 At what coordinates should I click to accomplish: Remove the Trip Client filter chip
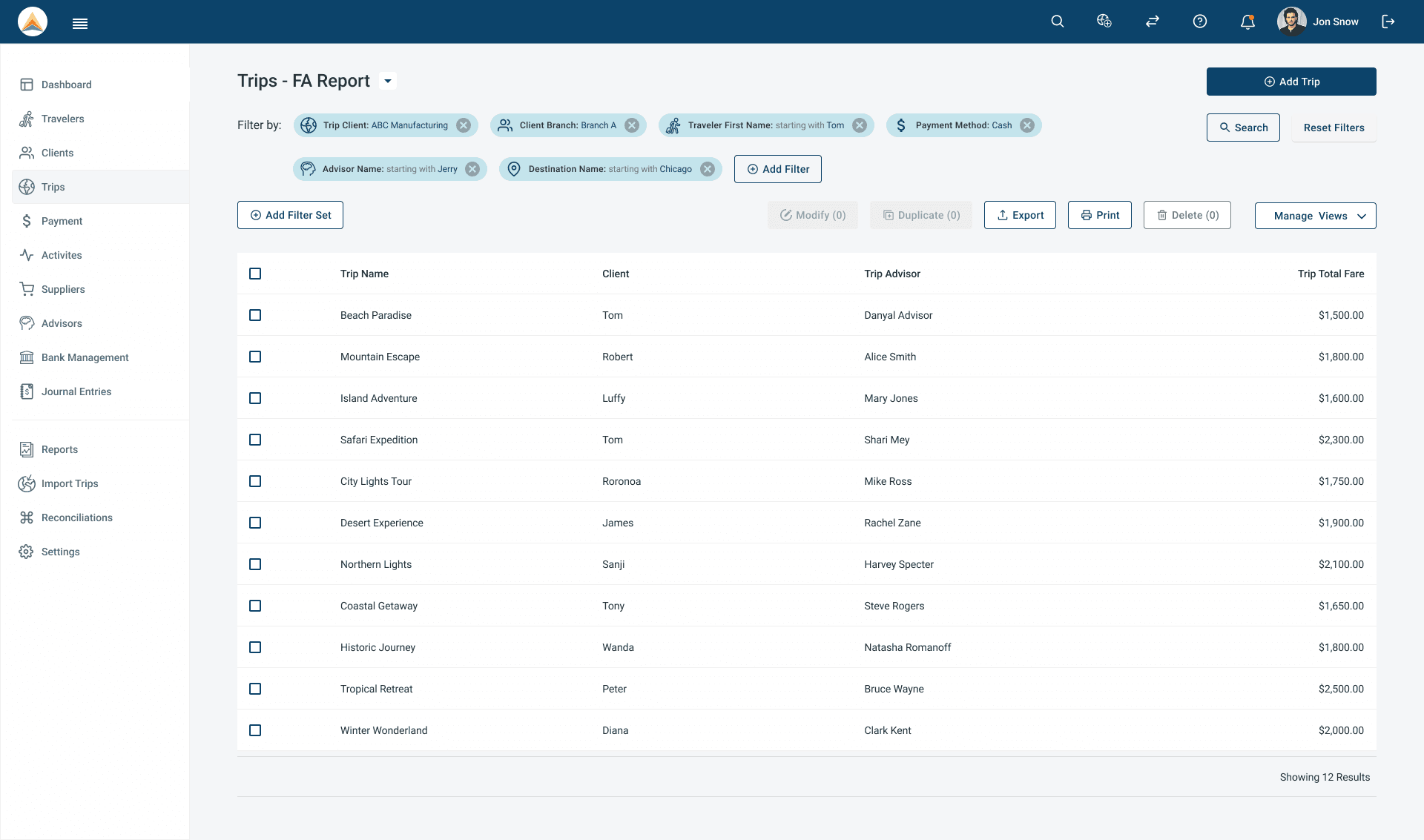point(464,125)
